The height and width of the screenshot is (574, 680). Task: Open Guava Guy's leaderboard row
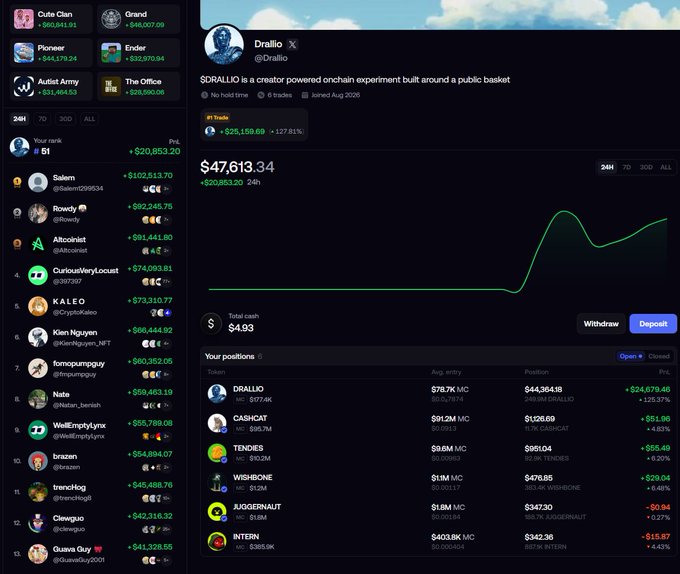coord(93,554)
